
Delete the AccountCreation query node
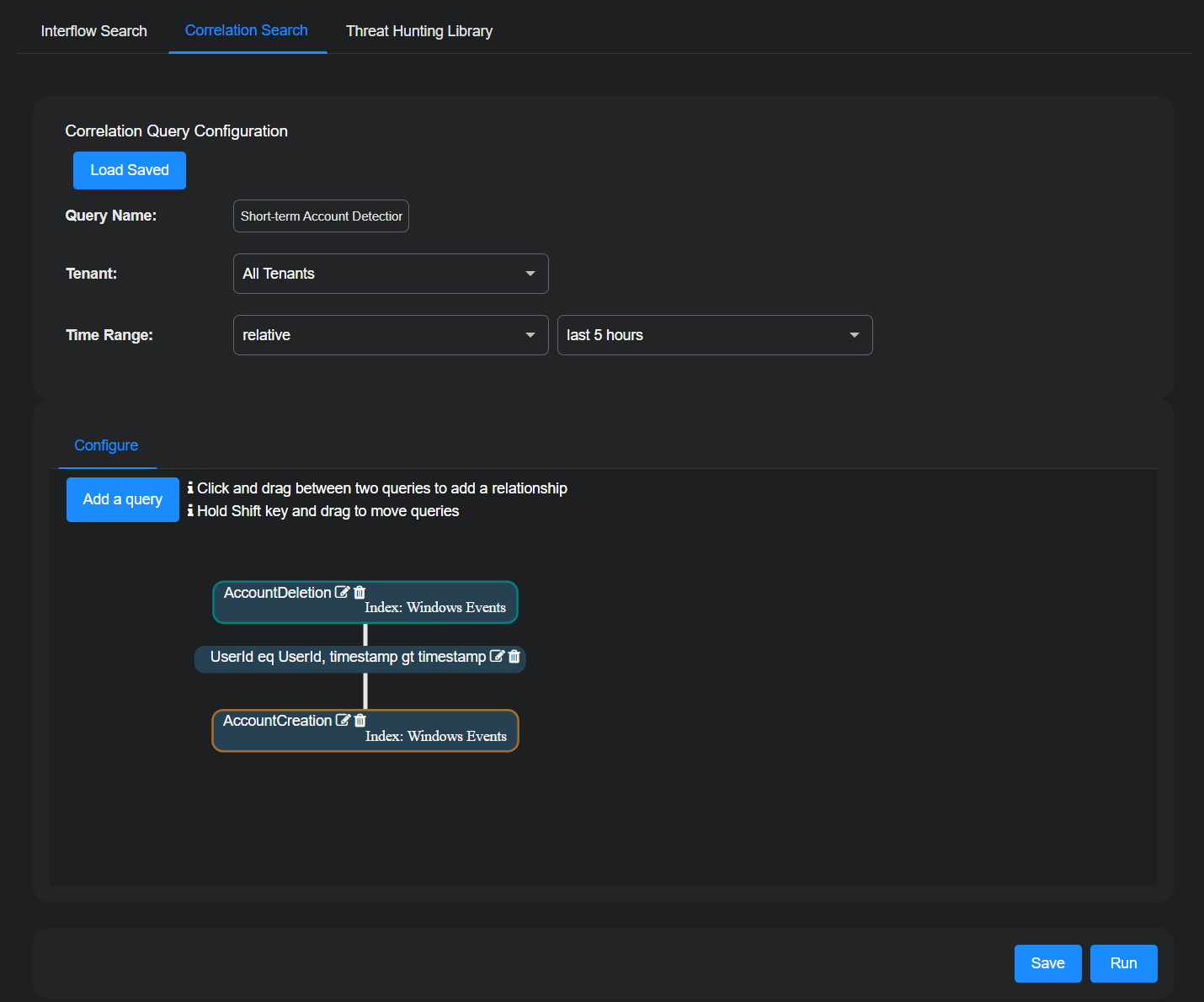click(x=360, y=720)
